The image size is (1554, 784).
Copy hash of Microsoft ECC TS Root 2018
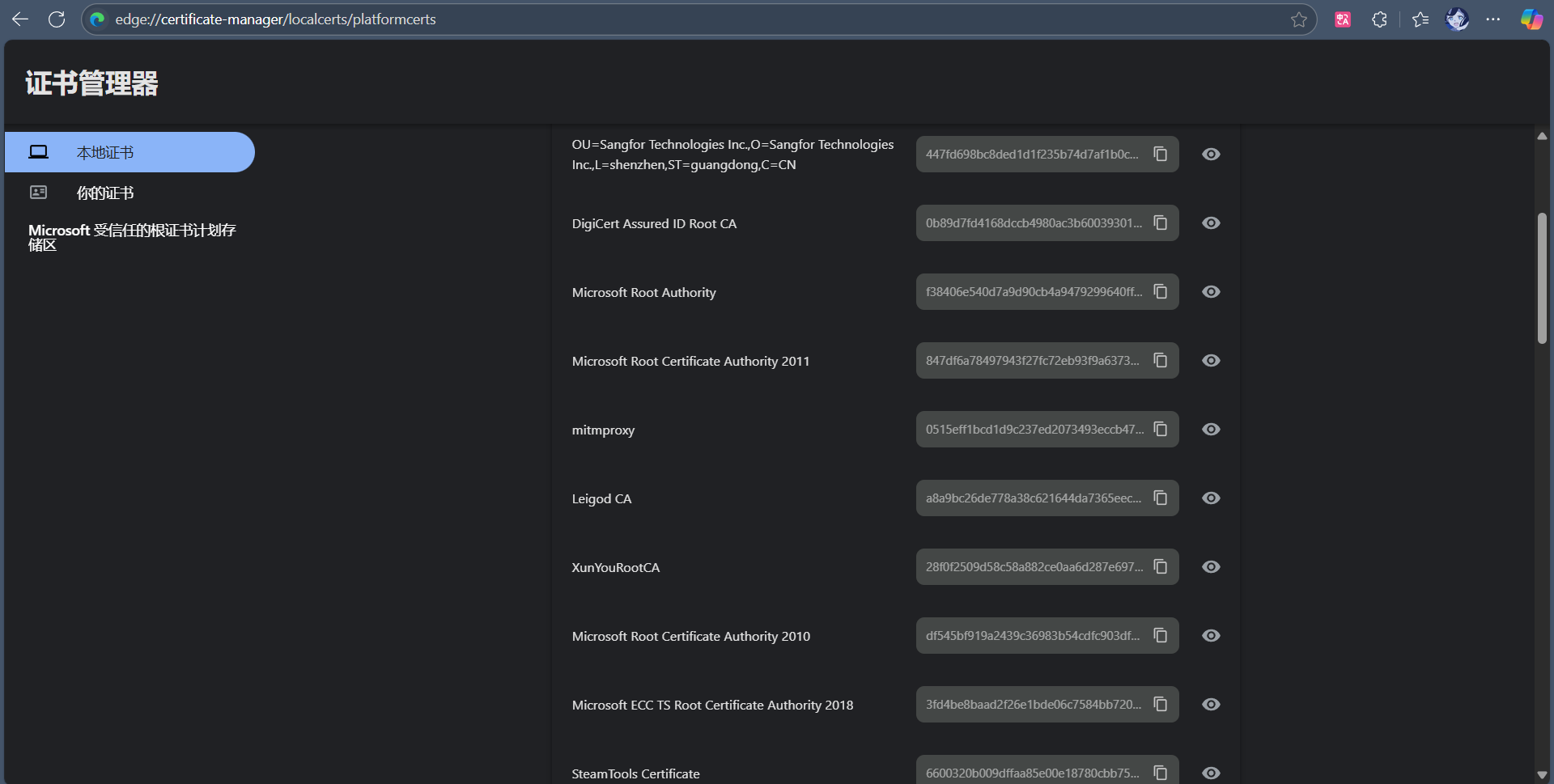[1161, 704]
